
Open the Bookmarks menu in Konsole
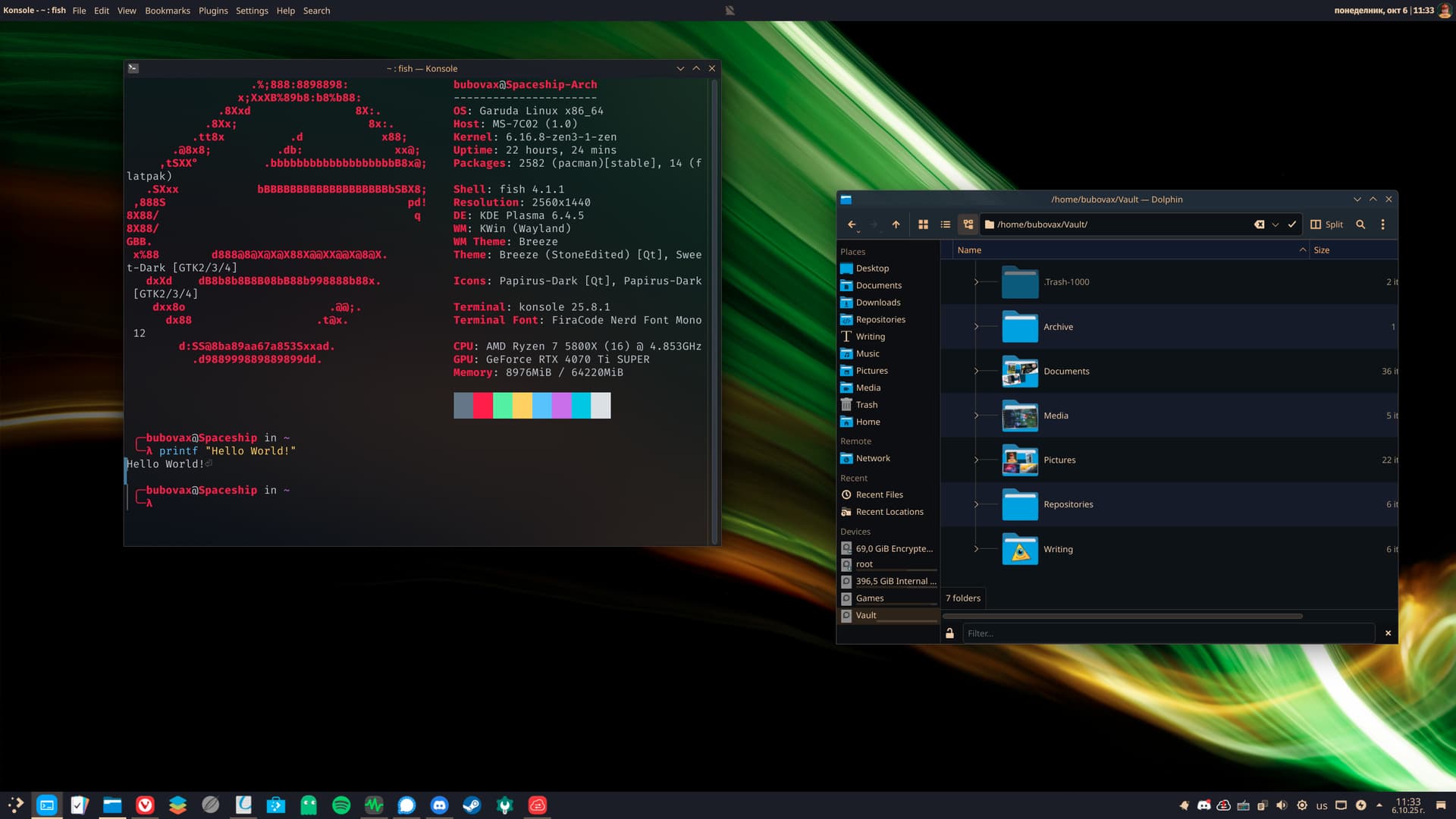pyautogui.click(x=167, y=11)
